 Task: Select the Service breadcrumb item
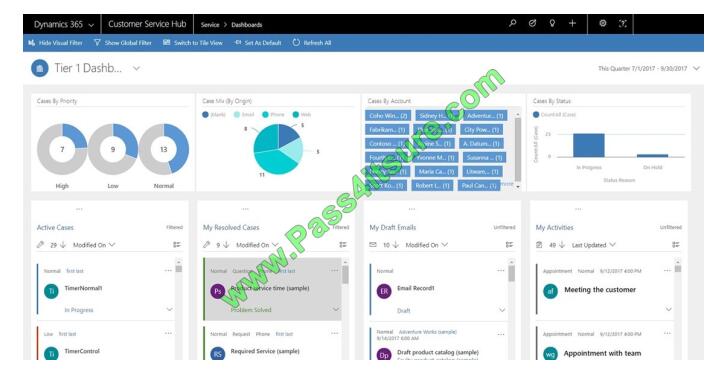point(210,25)
